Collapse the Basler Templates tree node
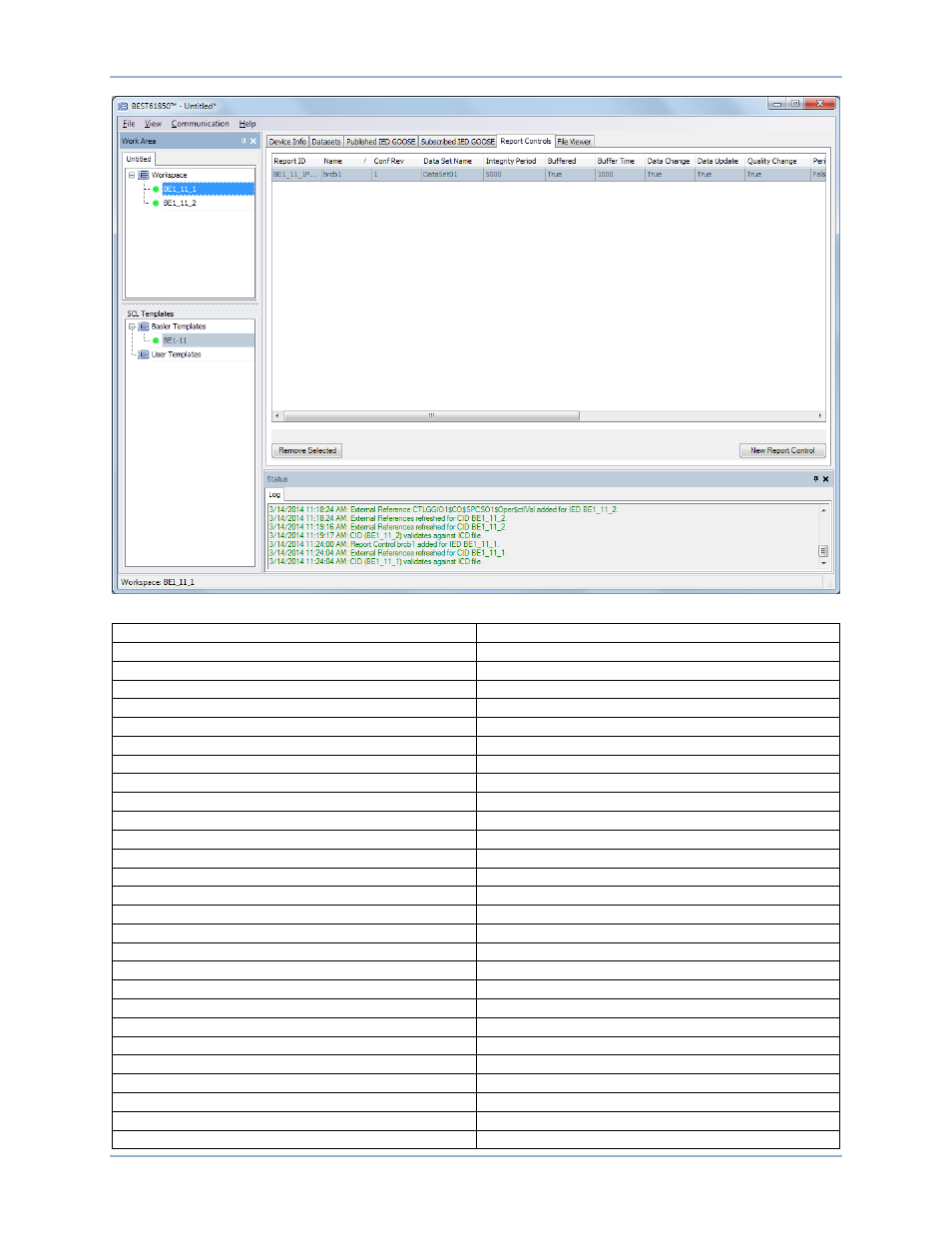This screenshot has height=1233, width=952. tap(132, 326)
